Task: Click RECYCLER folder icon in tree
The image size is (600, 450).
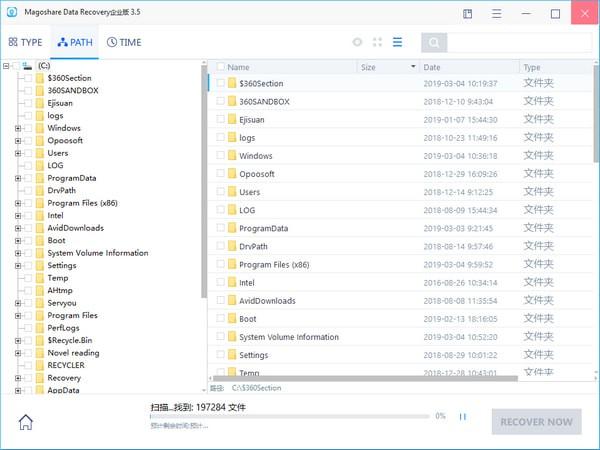Action: [40, 365]
